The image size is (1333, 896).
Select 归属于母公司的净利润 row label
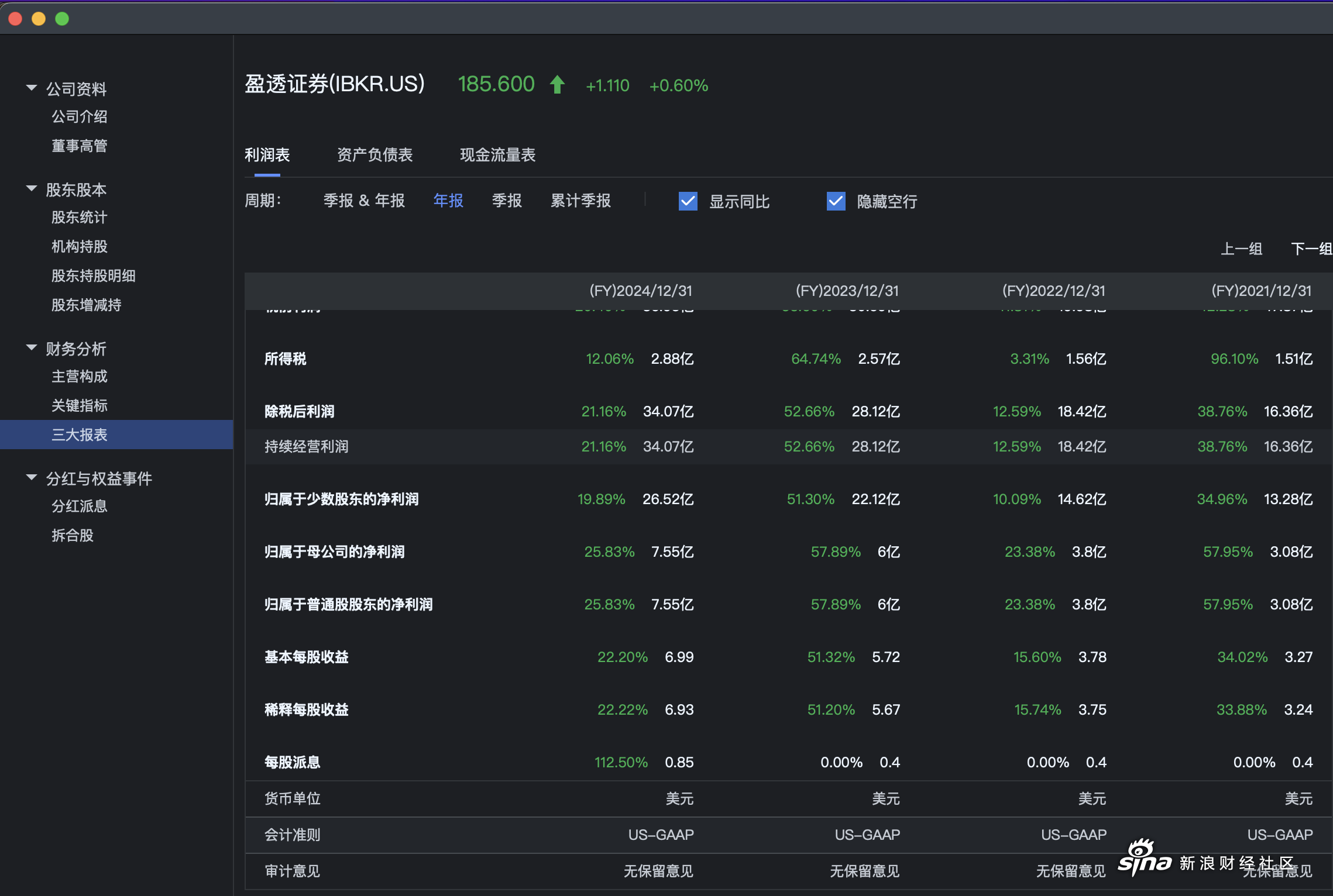point(335,552)
